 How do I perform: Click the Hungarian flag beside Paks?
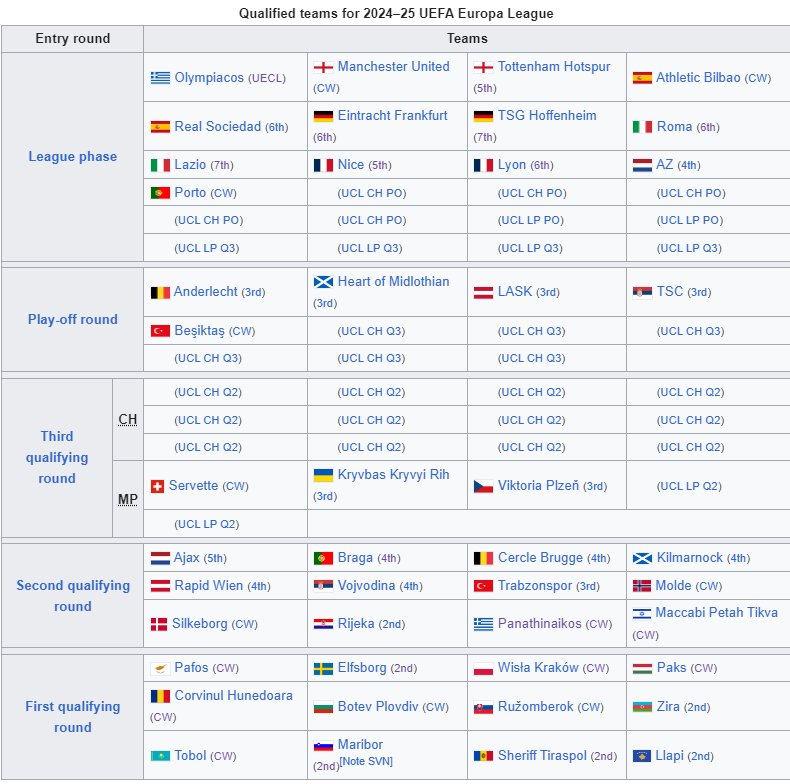[x=642, y=668]
